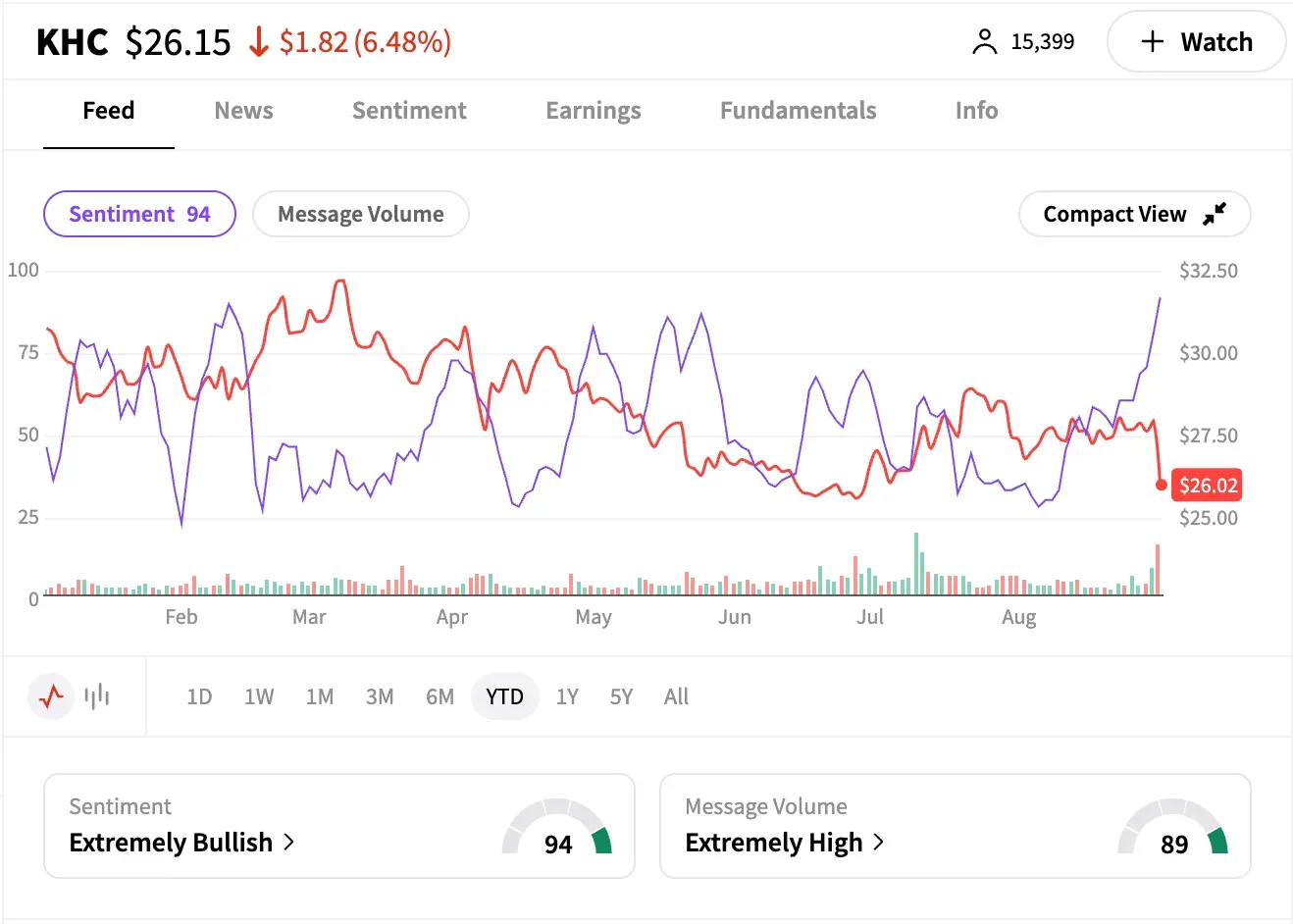Switch to candlestick chart icon
The image size is (1293, 924).
pyautogui.click(x=97, y=696)
